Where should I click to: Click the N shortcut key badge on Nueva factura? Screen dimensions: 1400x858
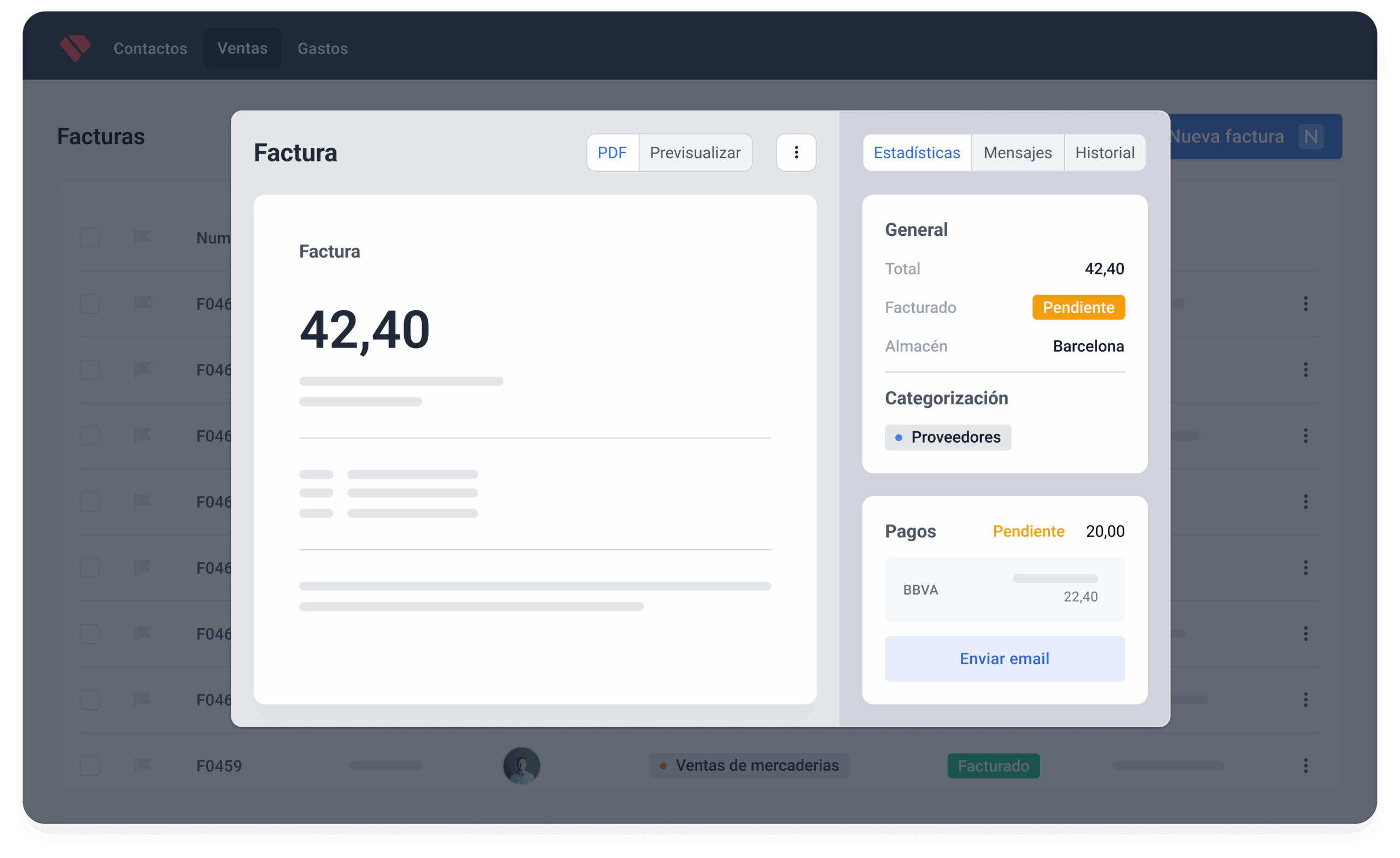point(1311,136)
